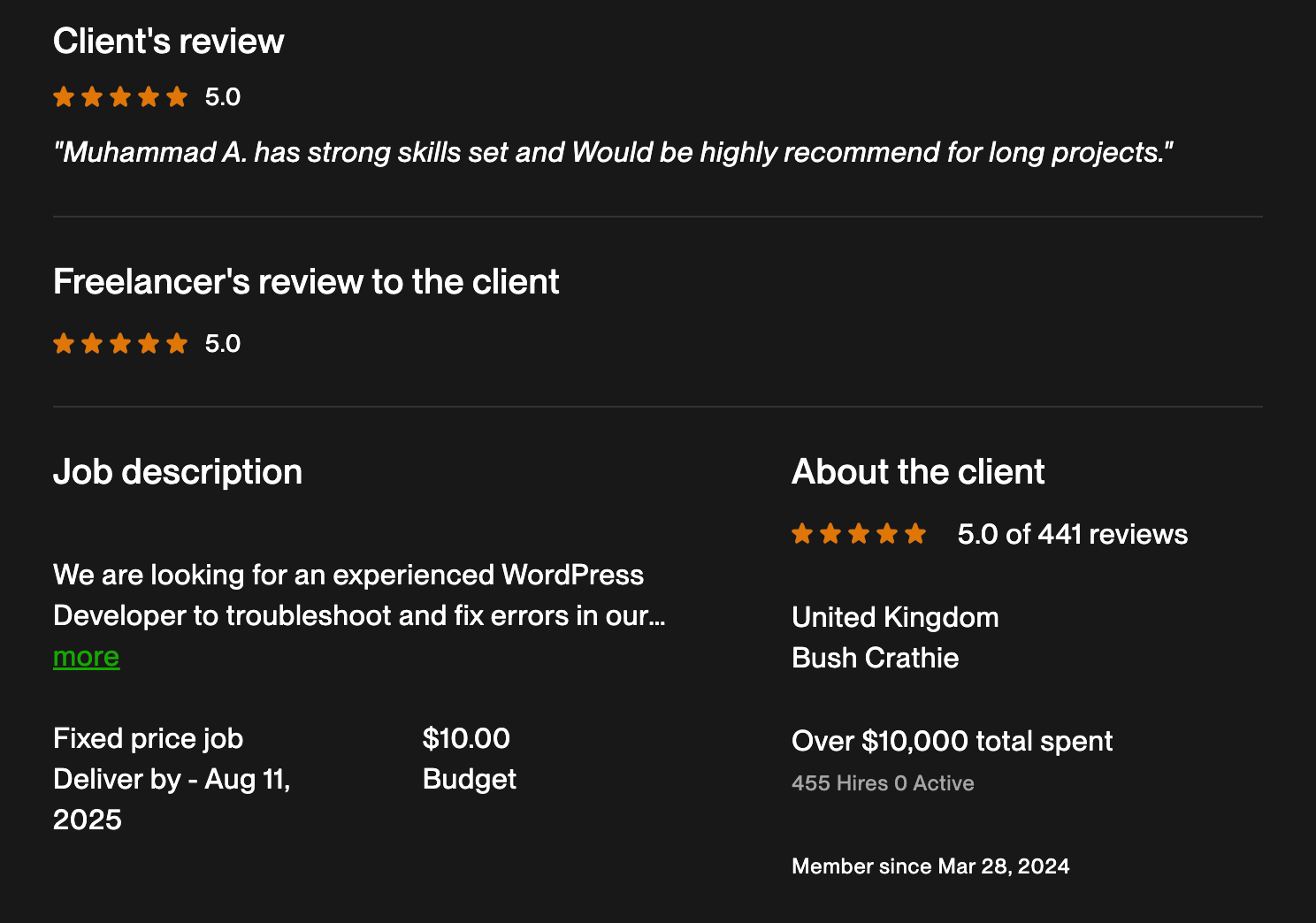This screenshot has width=1316, height=923.
Task: Click the $10.00 budget amount
Action: (x=466, y=738)
